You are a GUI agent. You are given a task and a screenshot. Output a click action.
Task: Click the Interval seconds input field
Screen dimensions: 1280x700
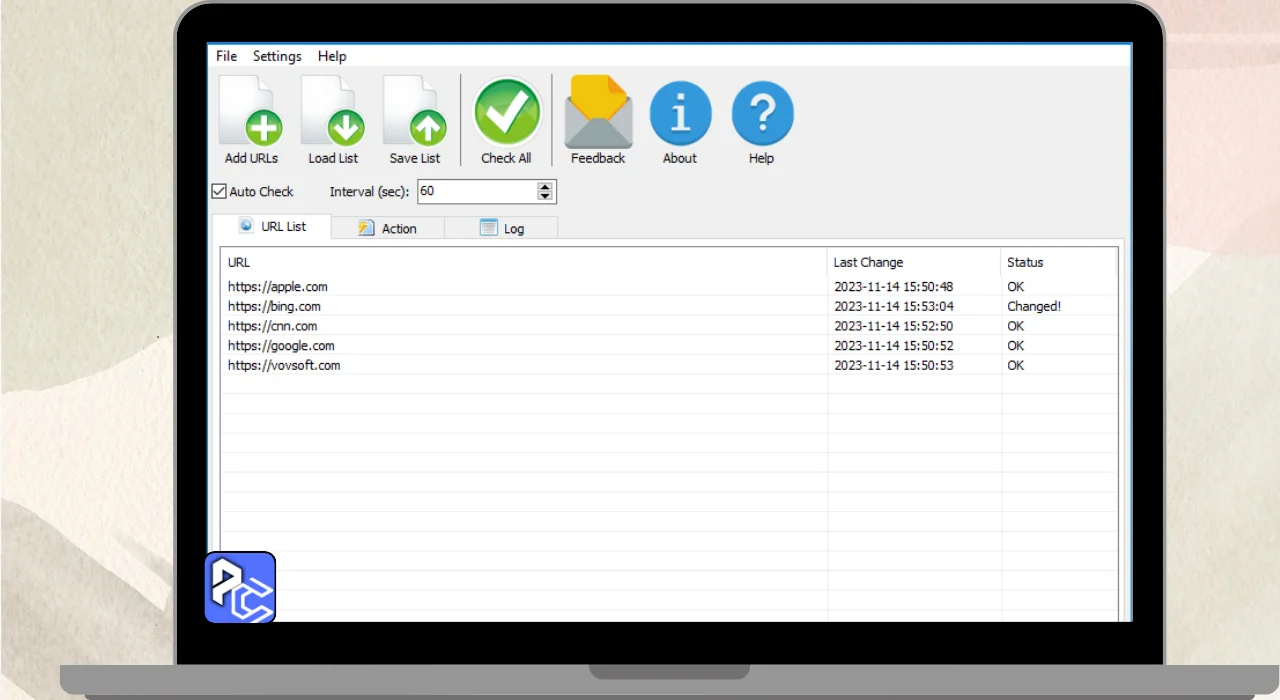click(475, 191)
